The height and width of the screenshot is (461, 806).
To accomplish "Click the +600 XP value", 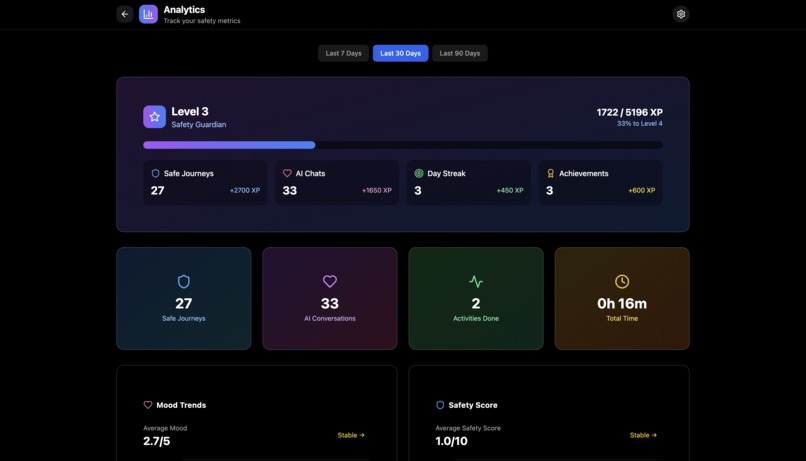I will (x=642, y=190).
